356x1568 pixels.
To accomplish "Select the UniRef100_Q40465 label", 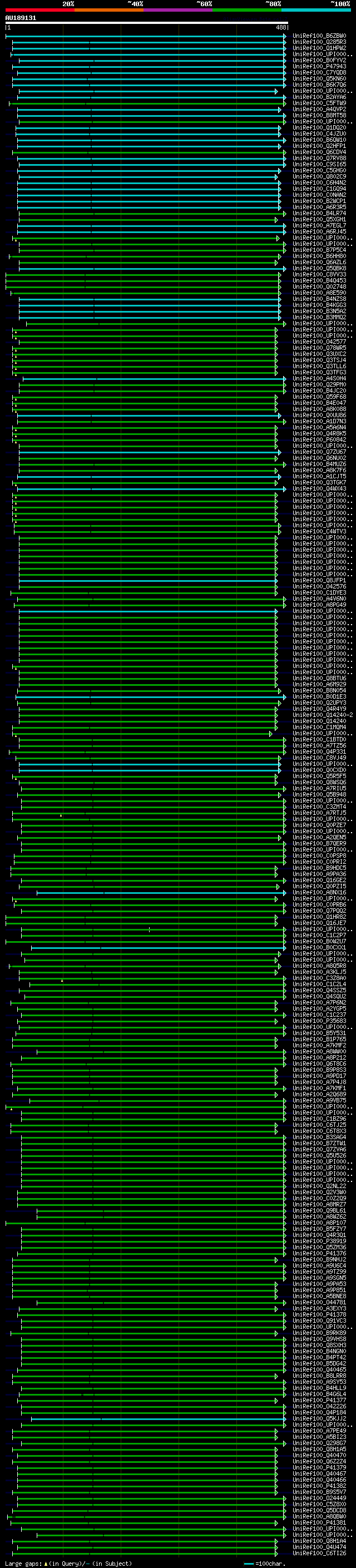I will (x=319, y=1369).
